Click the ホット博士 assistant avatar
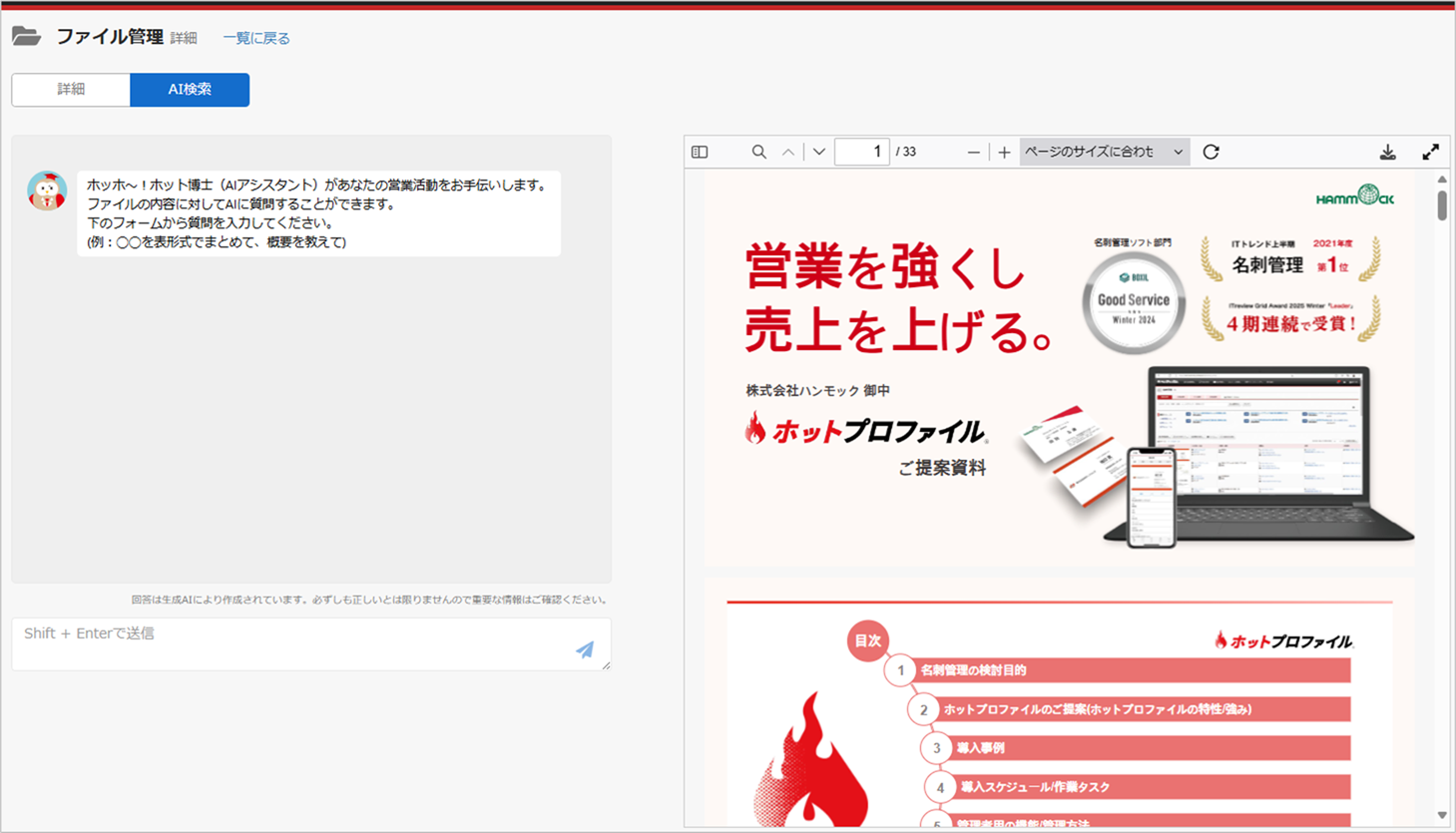This screenshot has height=833, width=1456. [x=47, y=191]
